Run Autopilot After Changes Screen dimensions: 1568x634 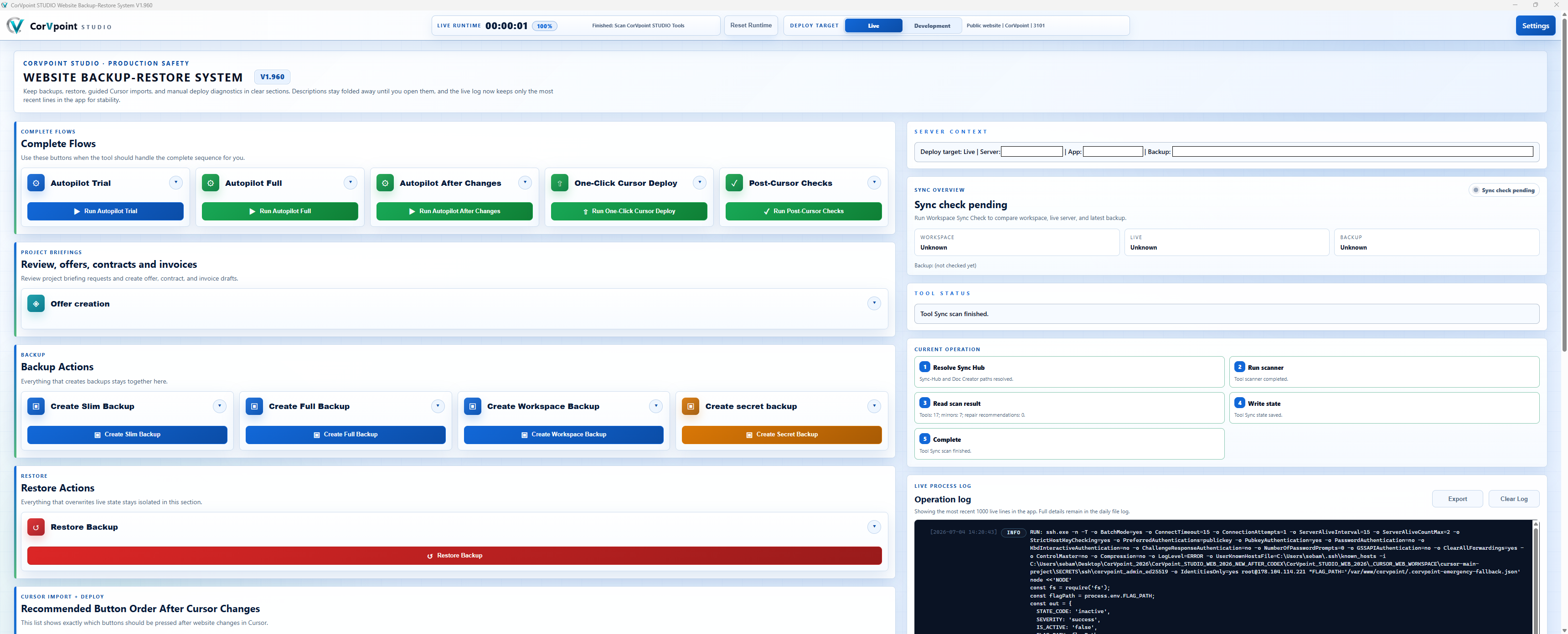click(455, 211)
